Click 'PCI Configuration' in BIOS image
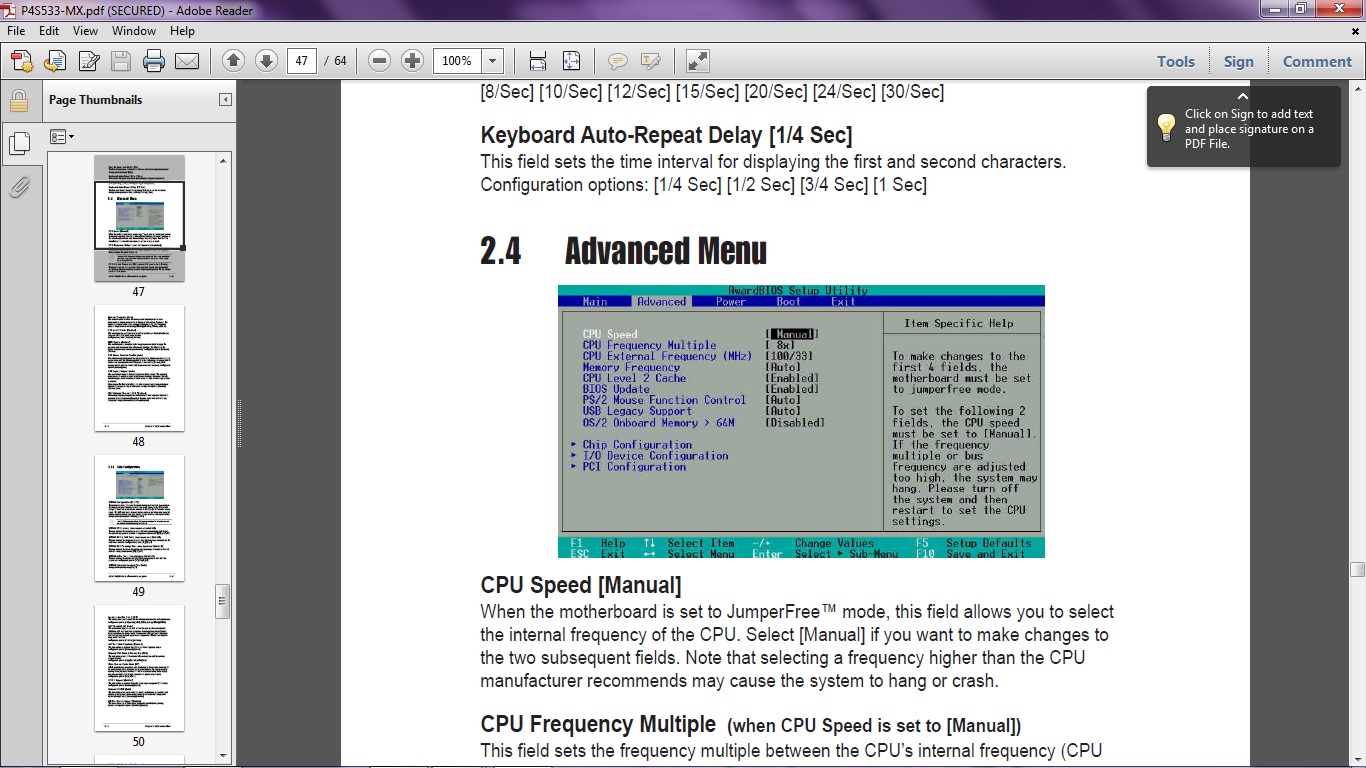Viewport: 1366px width, 768px height. coord(634,467)
